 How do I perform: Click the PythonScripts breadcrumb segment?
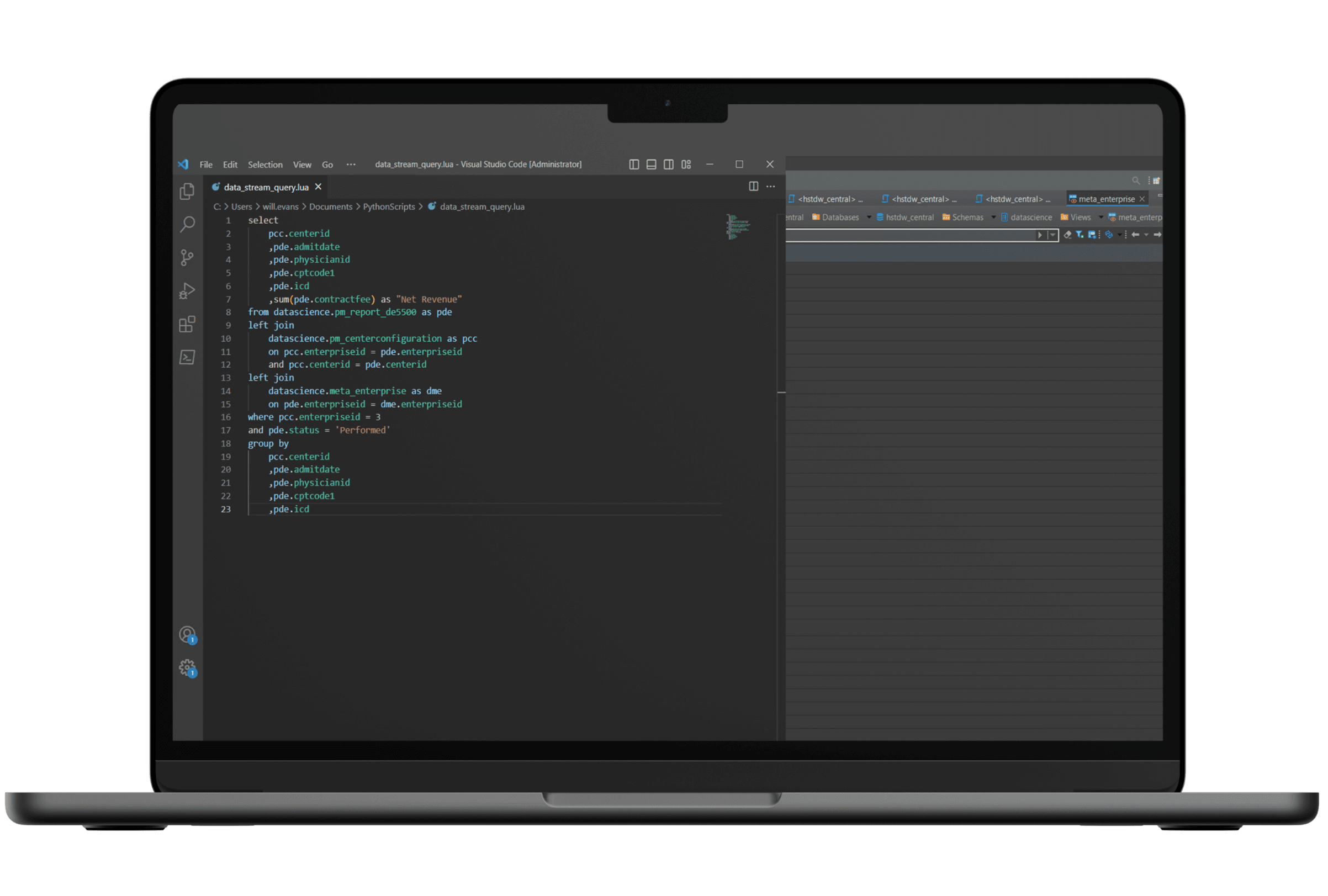point(389,207)
